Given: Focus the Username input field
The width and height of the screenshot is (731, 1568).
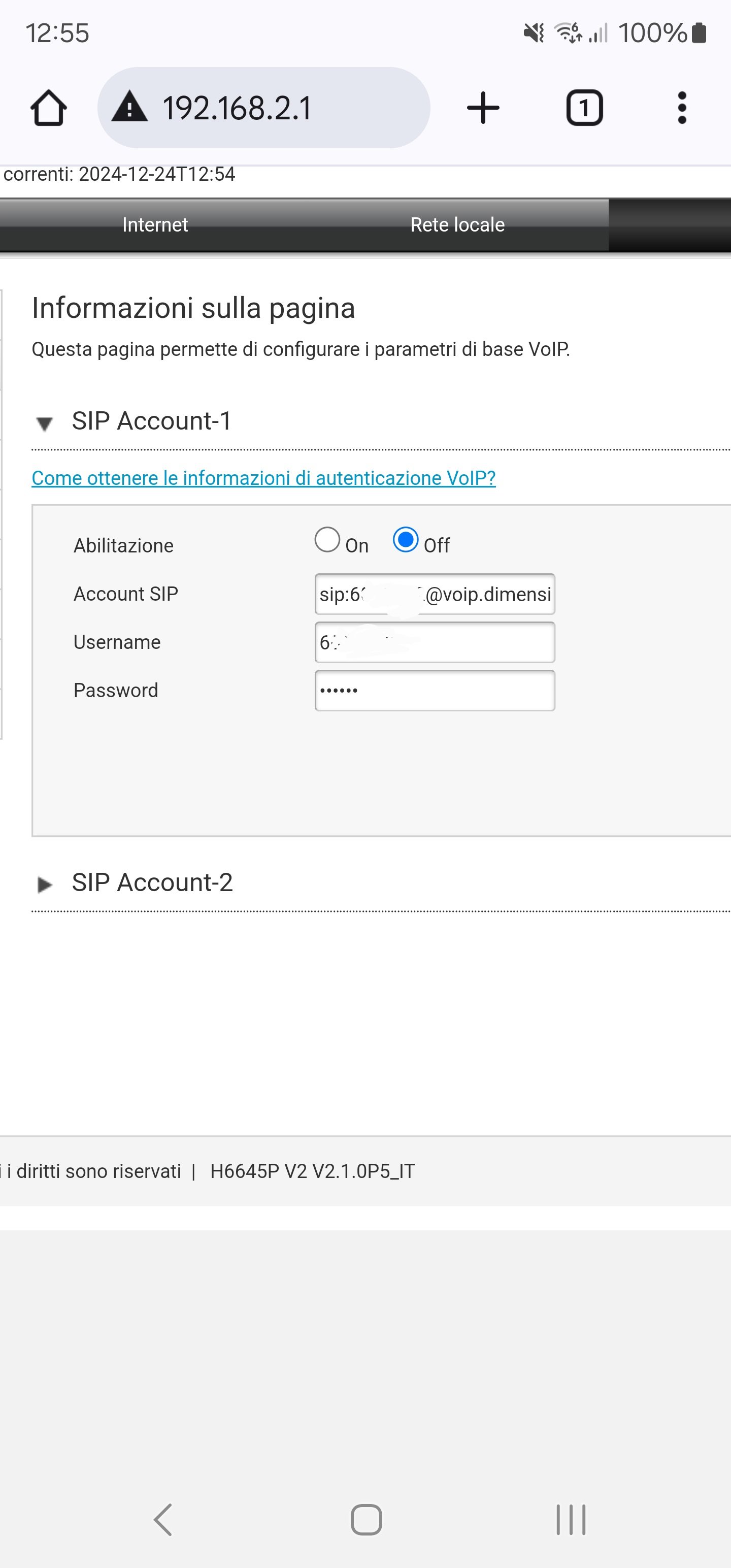Looking at the screenshot, I should pyautogui.click(x=435, y=642).
